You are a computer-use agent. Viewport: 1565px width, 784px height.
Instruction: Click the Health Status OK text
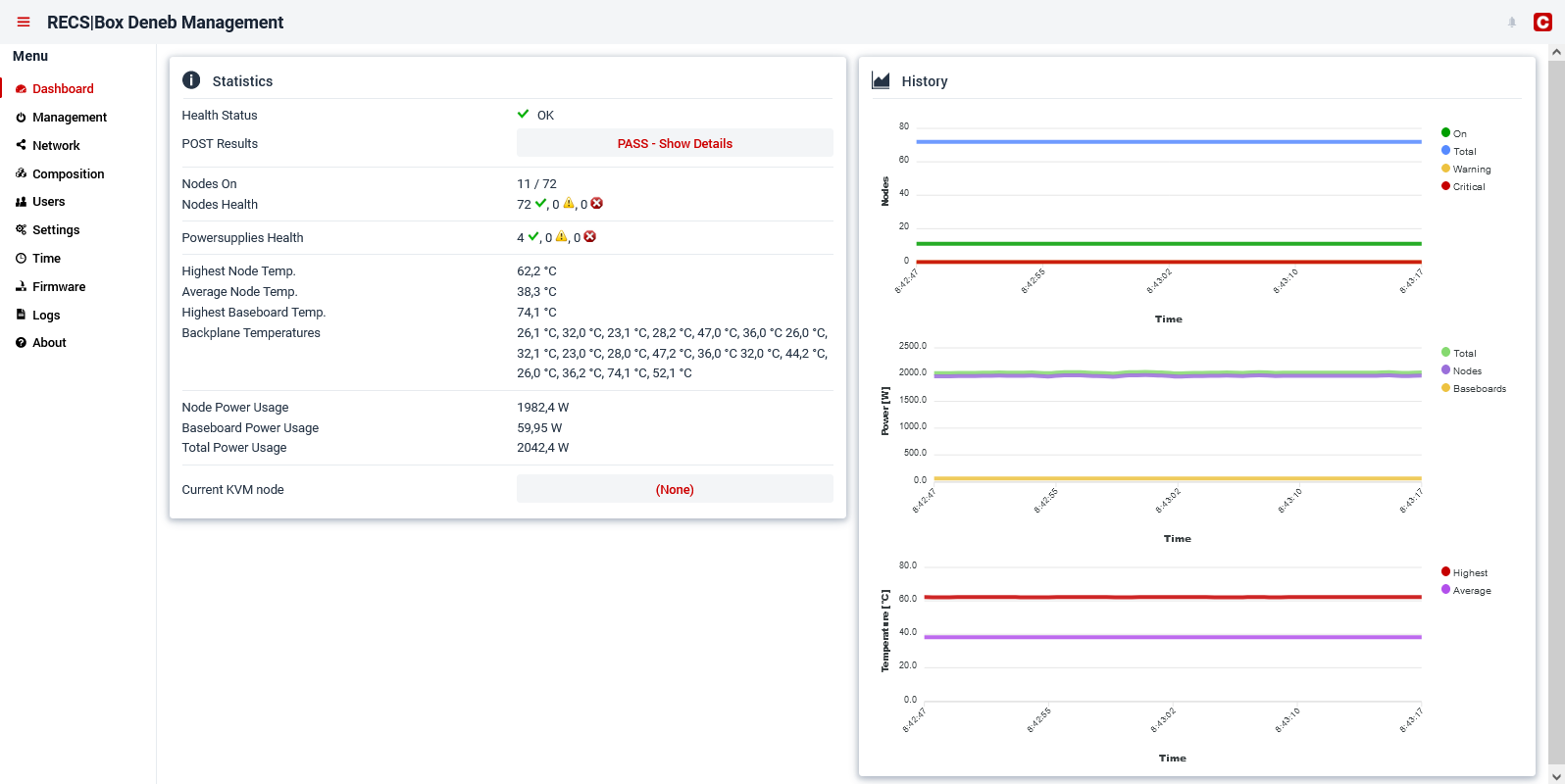pos(545,116)
